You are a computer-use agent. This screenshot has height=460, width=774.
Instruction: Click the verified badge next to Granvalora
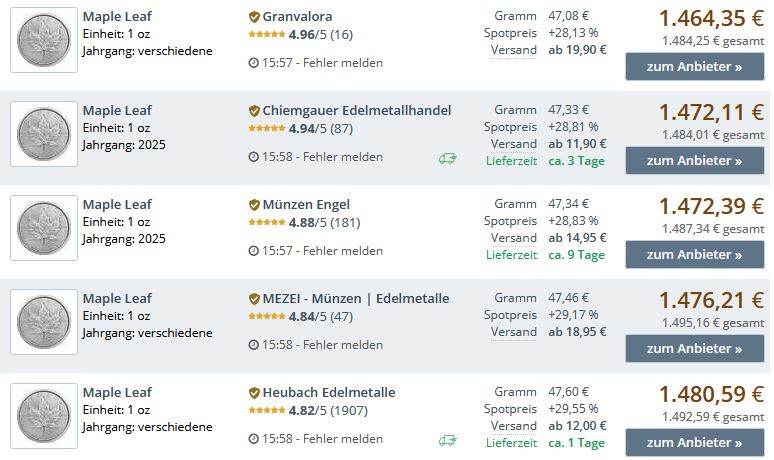(x=254, y=17)
